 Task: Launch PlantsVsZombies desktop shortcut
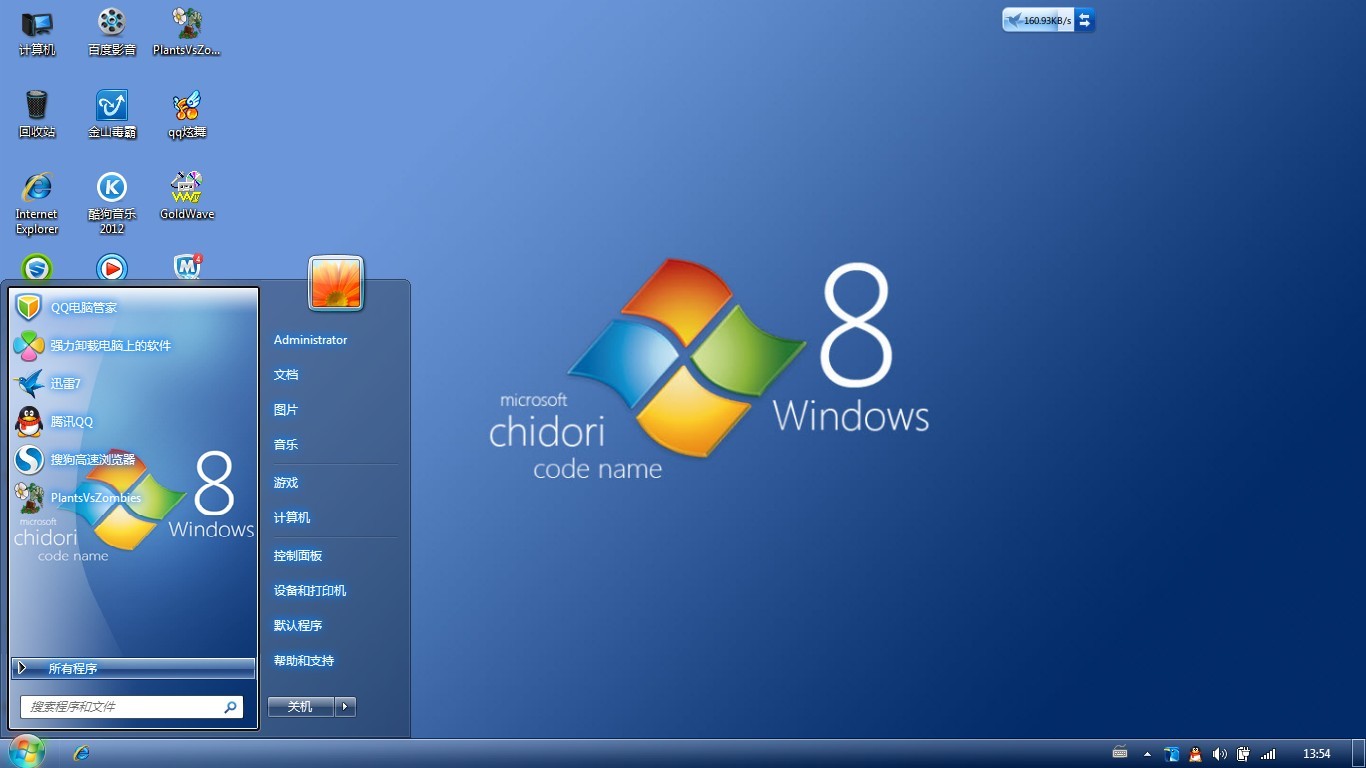(x=187, y=32)
